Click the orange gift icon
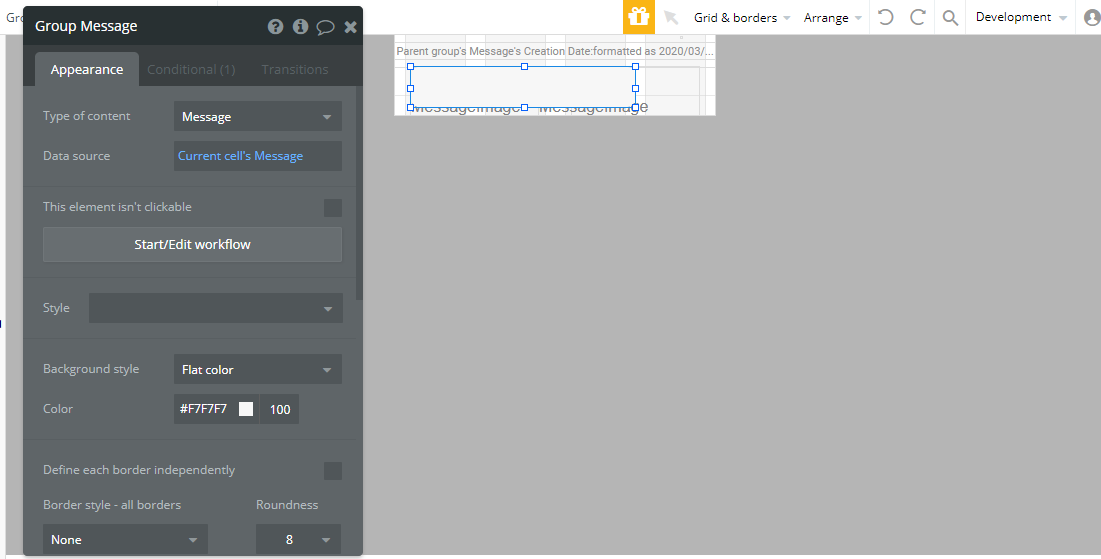 tap(639, 17)
